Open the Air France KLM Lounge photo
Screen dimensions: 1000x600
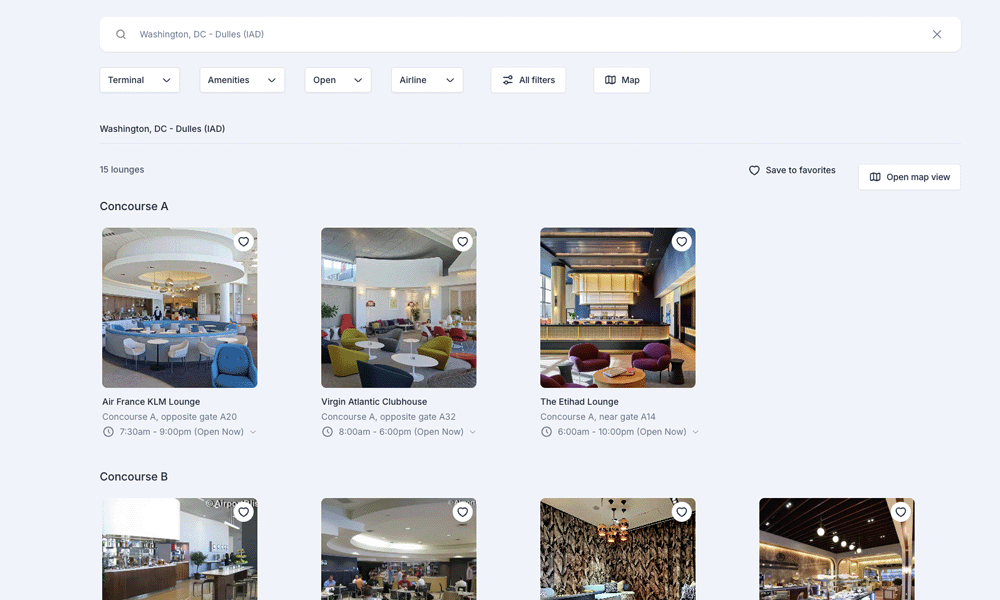[180, 308]
